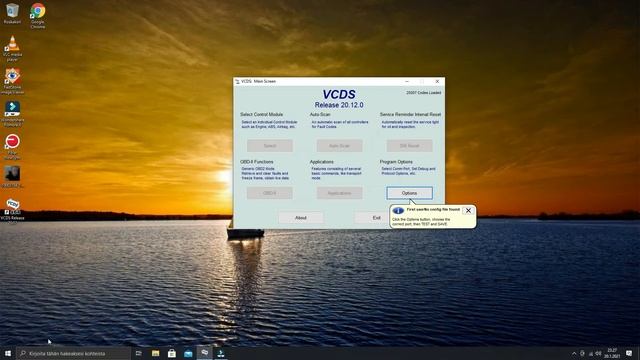Image resolution: width=640 pixels, height=360 pixels.
Task: Open File Explorer from the taskbar
Action: point(156,353)
